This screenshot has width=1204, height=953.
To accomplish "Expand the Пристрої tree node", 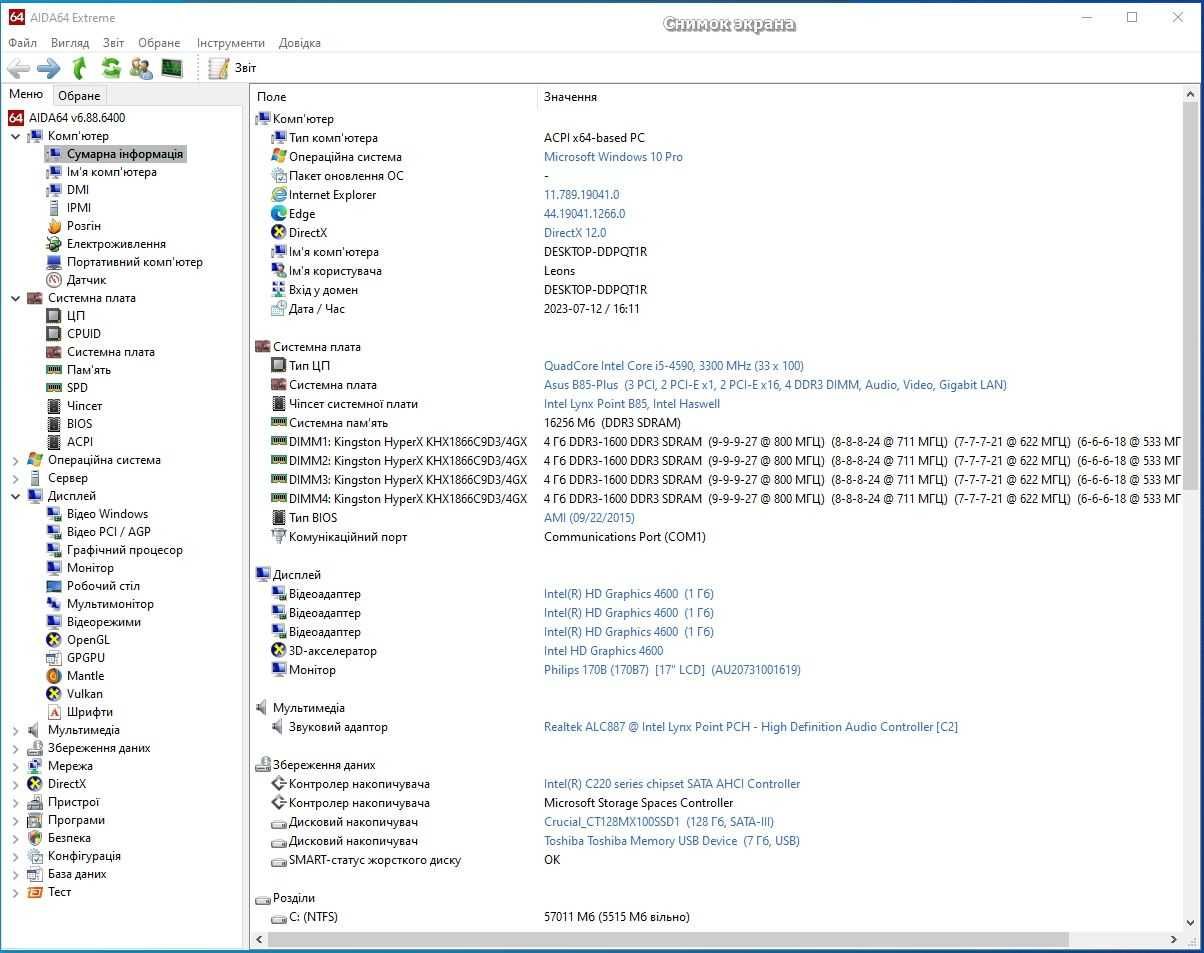I will tap(15, 802).
